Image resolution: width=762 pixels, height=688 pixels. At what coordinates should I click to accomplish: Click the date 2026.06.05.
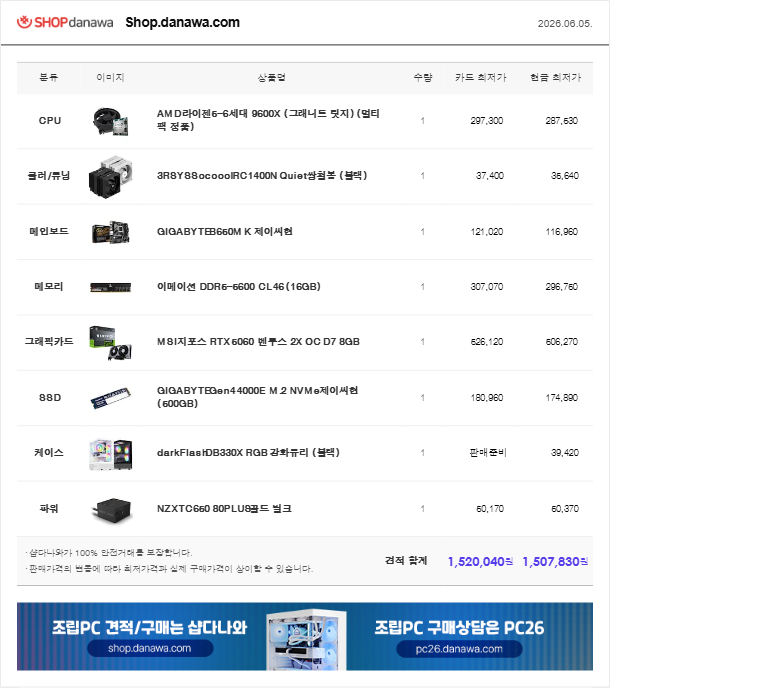coord(565,23)
